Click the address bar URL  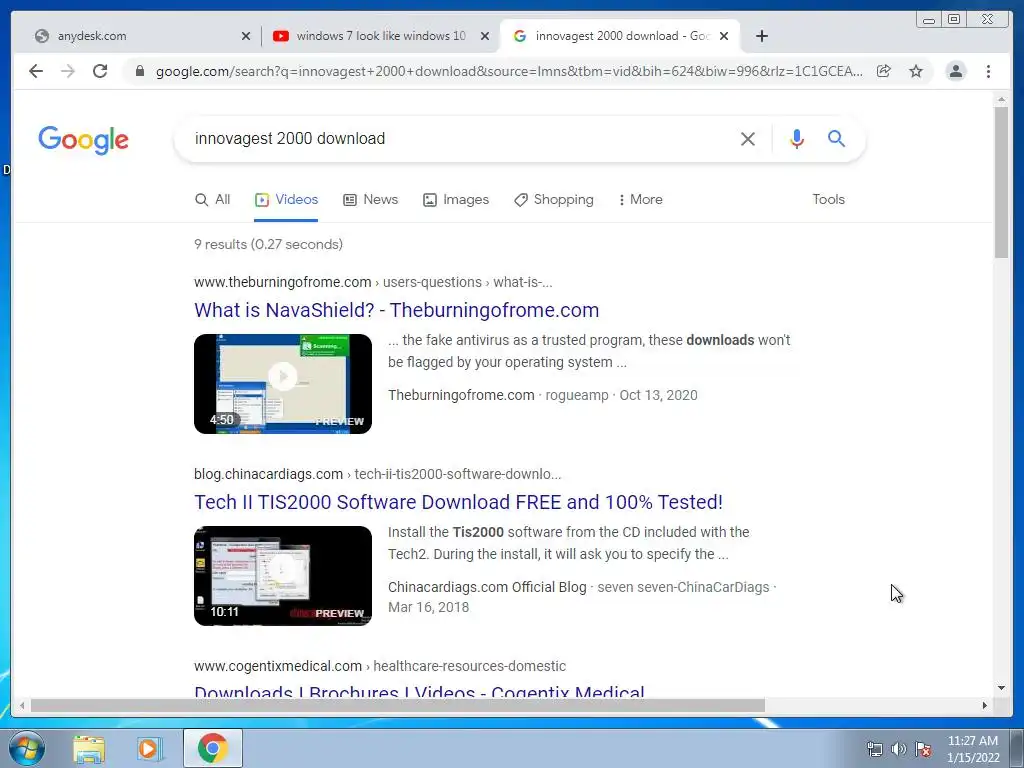509,71
